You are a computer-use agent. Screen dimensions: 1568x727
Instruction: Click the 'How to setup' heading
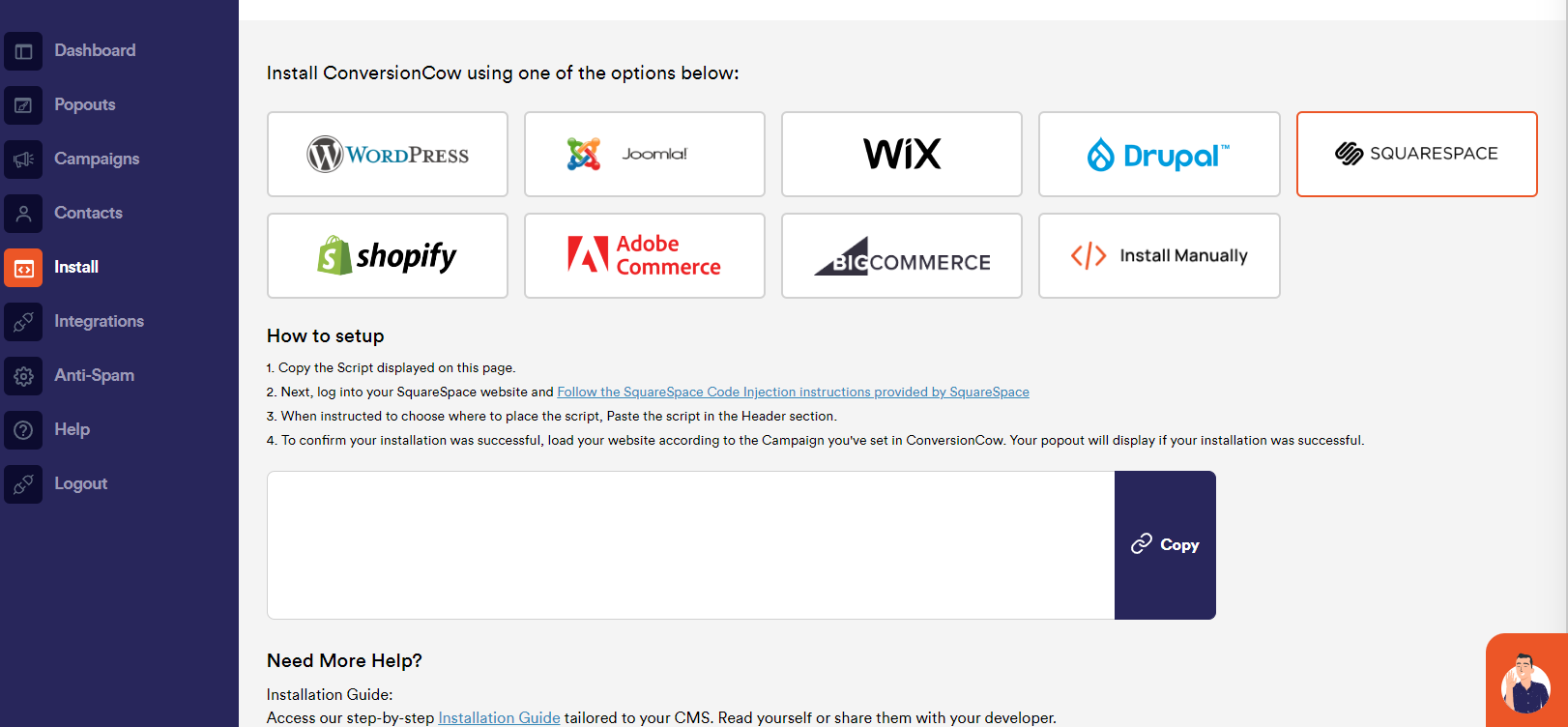click(x=326, y=335)
